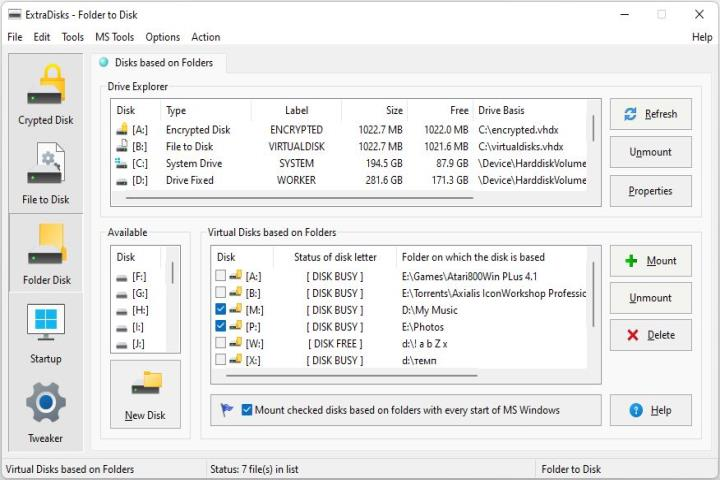Viewport: 720px width, 480px height.
Task: Click the drive icon next to J: in Available
Action: pos(122,344)
